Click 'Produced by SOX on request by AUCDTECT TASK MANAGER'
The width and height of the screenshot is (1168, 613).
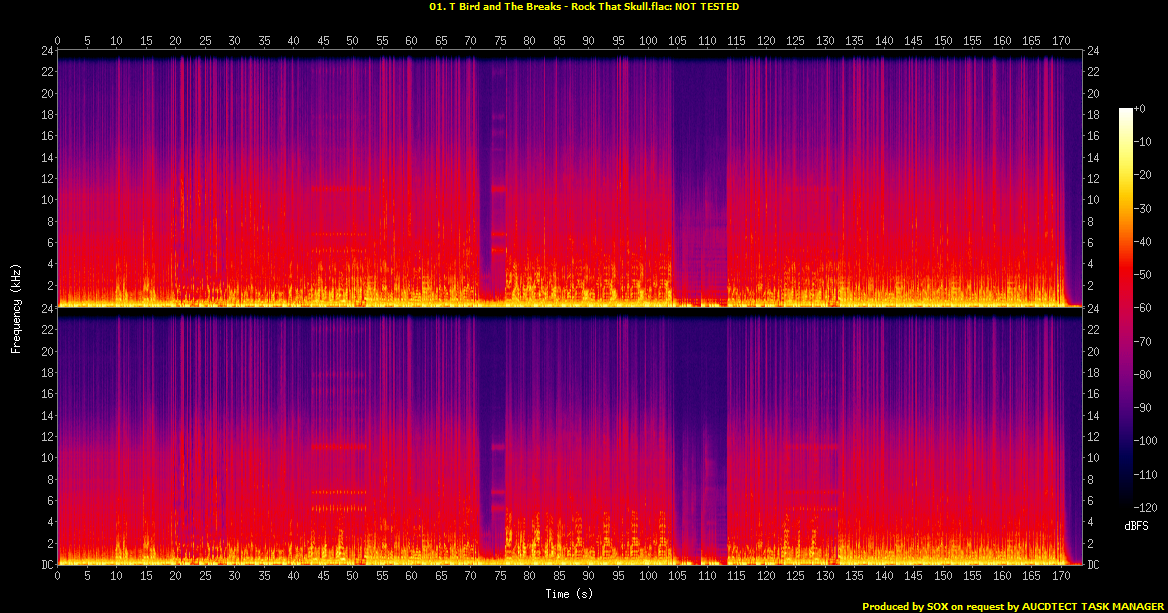click(1013, 606)
